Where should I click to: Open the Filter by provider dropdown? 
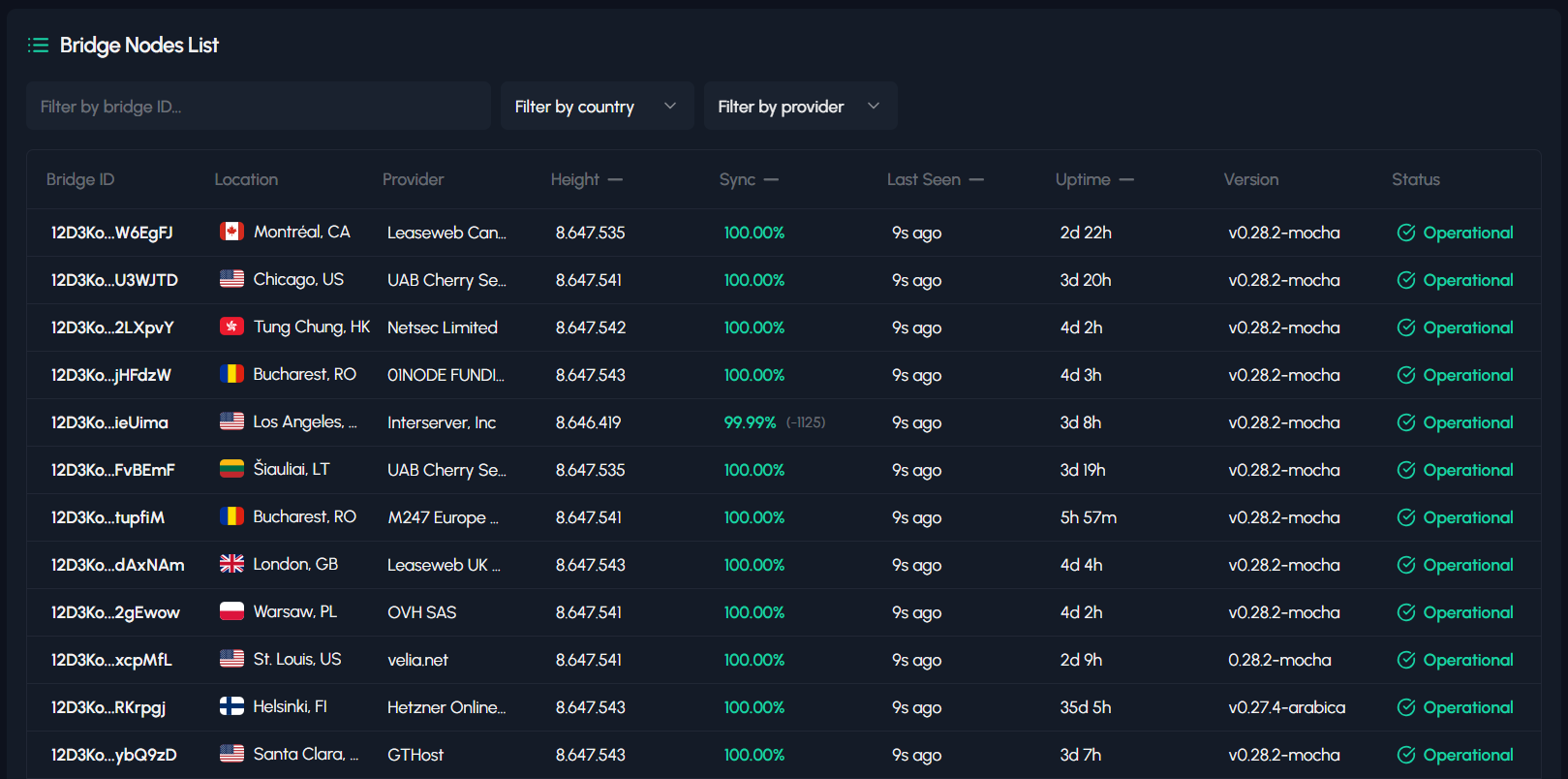pyautogui.click(x=800, y=106)
